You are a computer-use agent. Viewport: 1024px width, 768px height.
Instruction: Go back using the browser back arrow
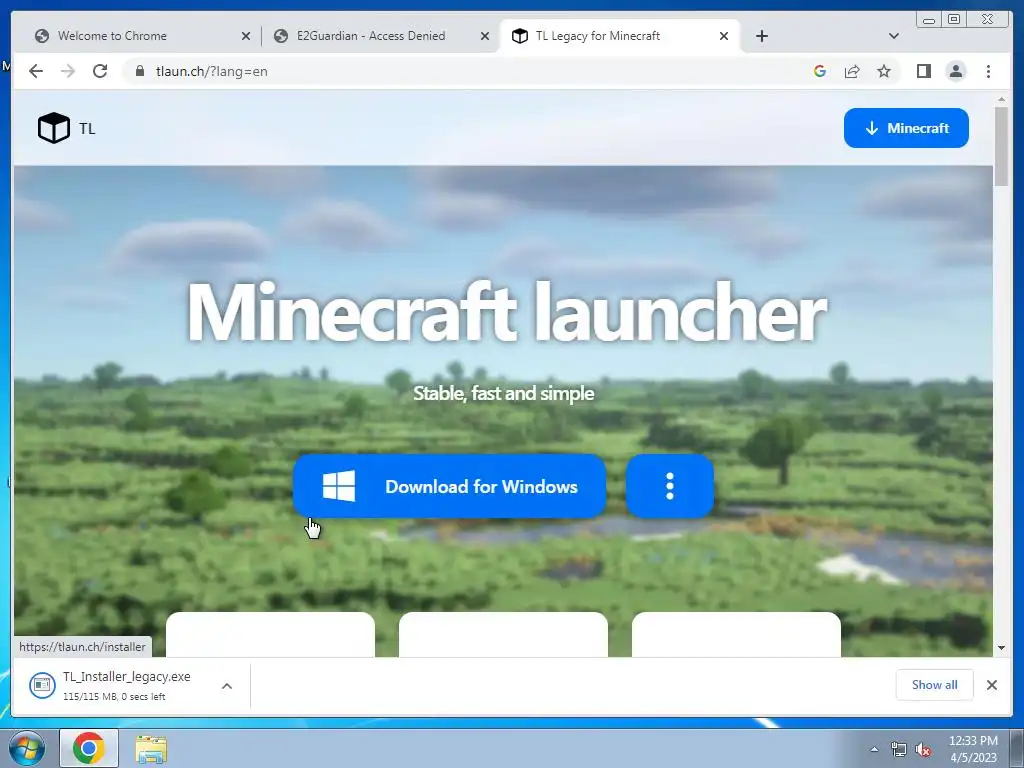click(x=36, y=71)
